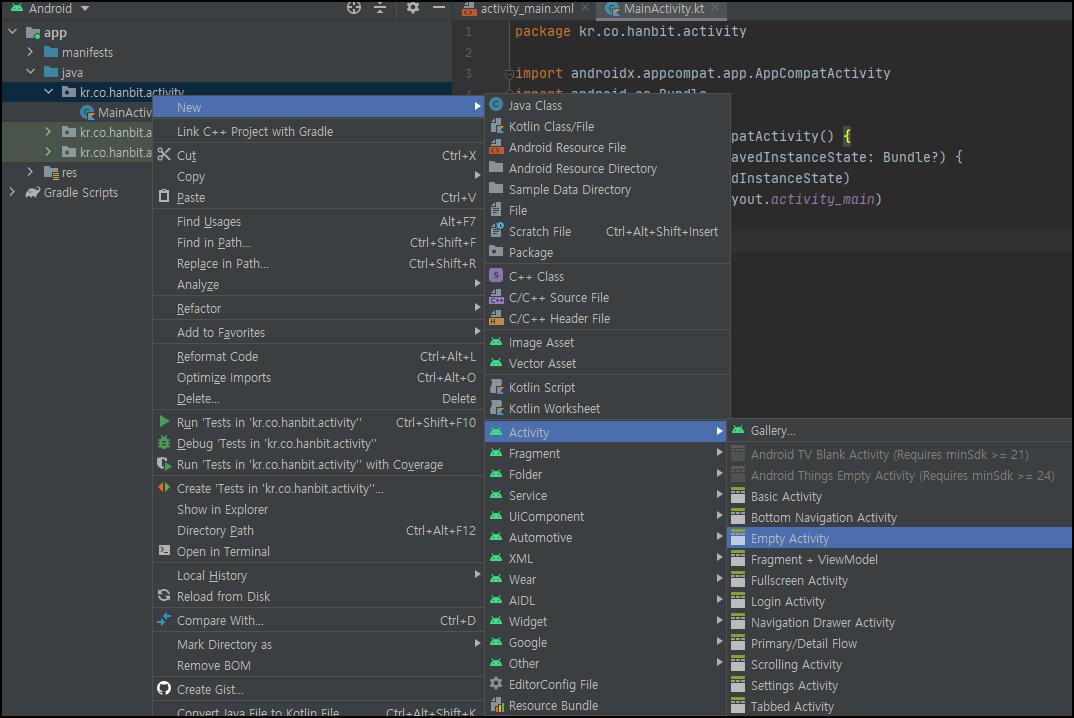Open the activity Gallery...
The image size is (1074, 718).
click(899, 431)
